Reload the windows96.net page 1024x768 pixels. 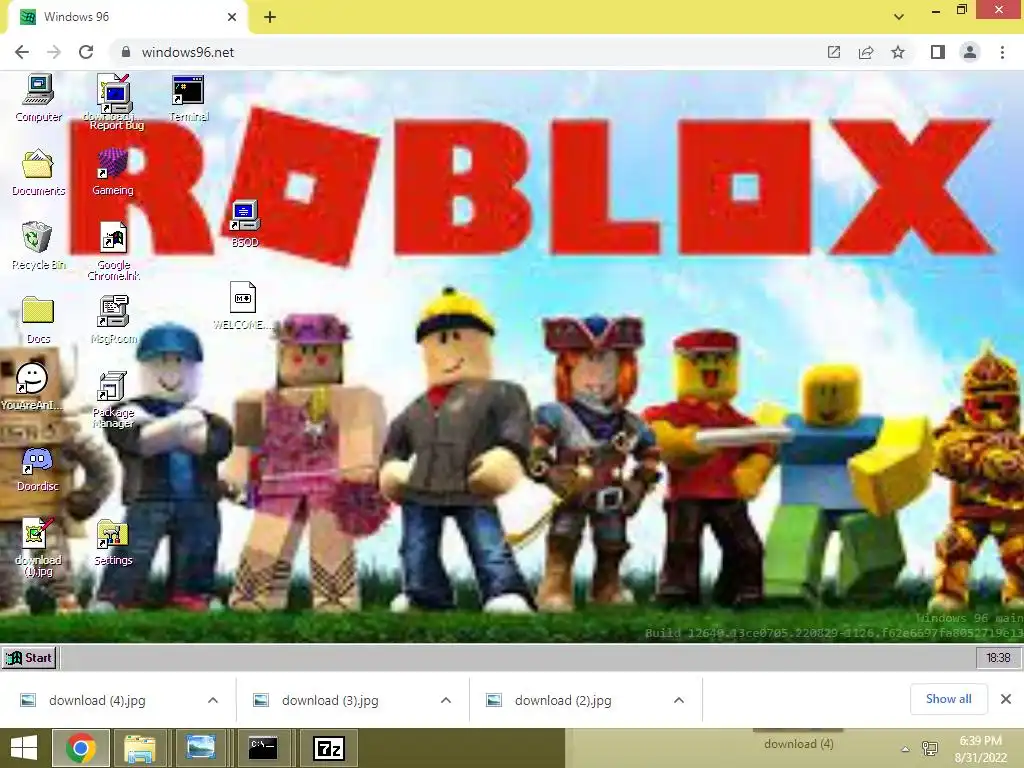(x=86, y=52)
